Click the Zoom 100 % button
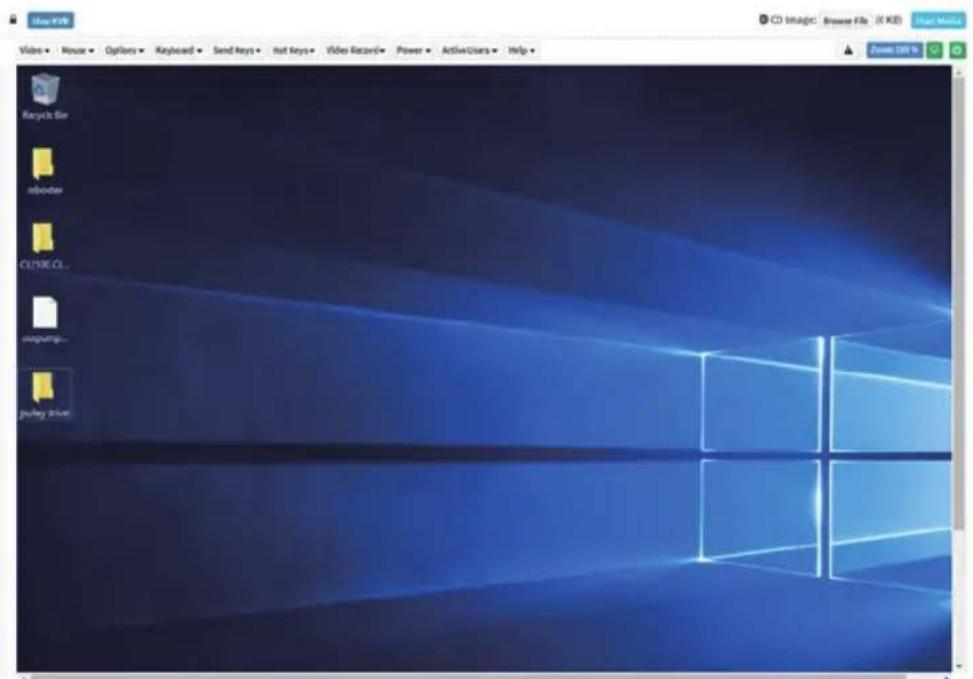 click(x=894, y=50)
